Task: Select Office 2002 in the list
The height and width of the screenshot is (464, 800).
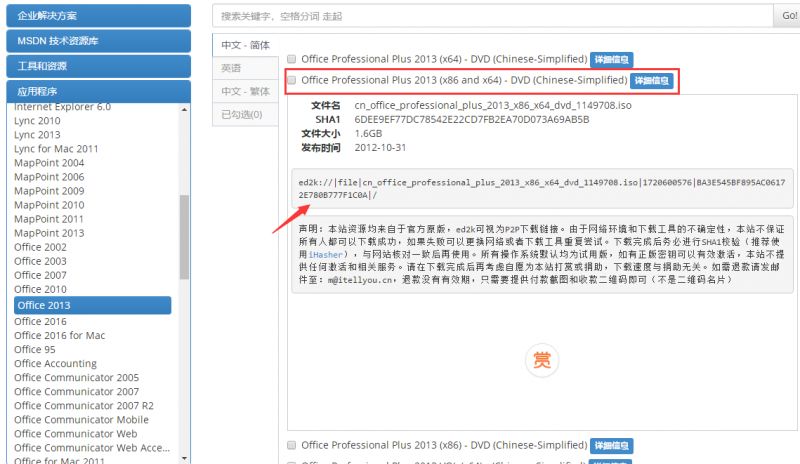Action: [40, 247]
